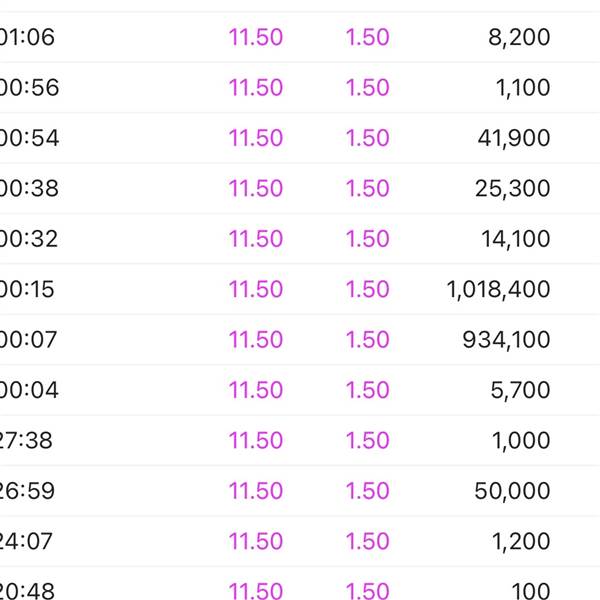This screenshot has width=600, height=600.
Task: Click the 1.50 change in the 934,100 row
Action: [367, 340]
